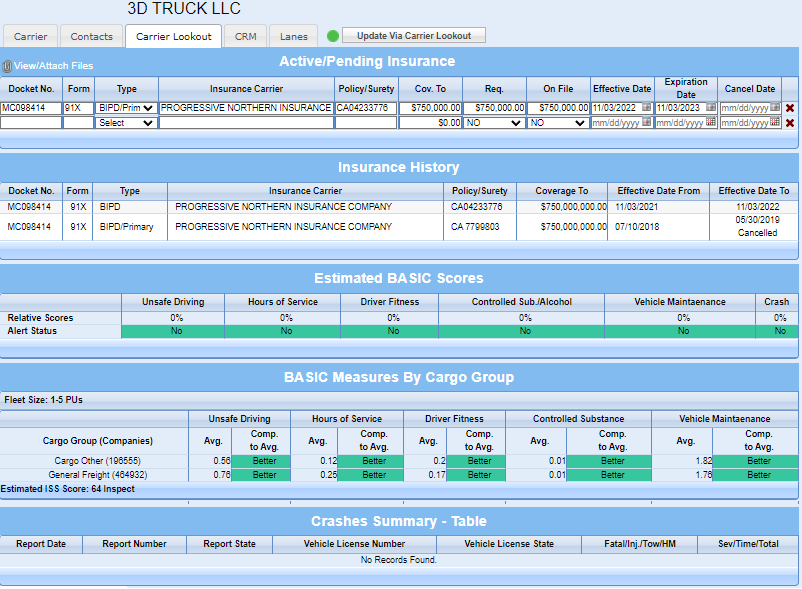Open calendar picker for the 11/03/2023 expiration date

tap(711, 107)
